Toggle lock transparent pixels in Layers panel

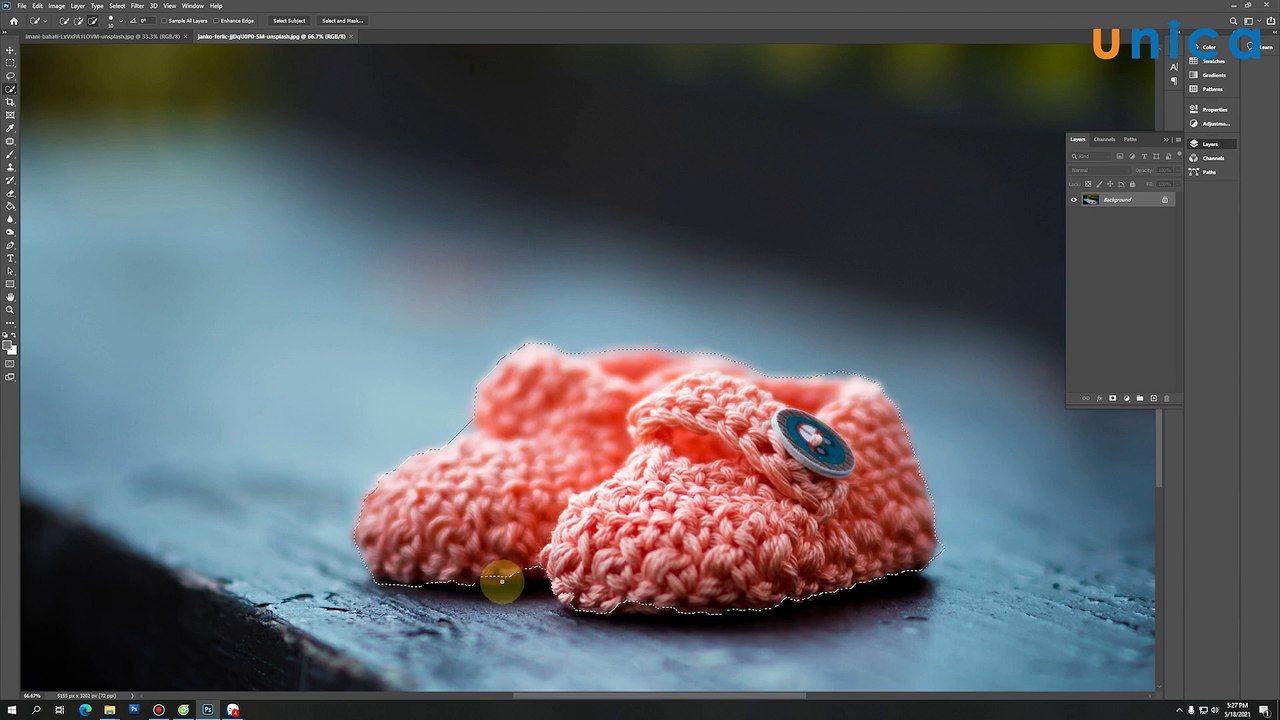[1088, 184]
